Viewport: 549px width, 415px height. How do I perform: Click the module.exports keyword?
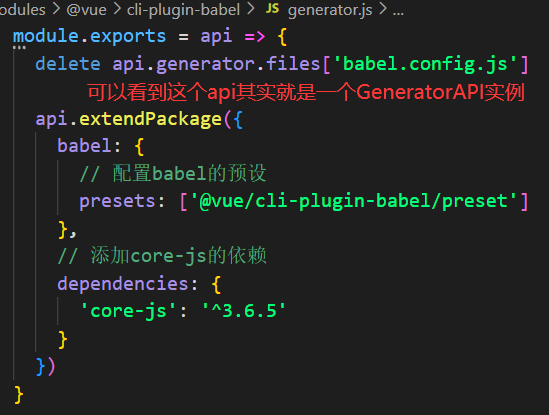click(89, 36)
